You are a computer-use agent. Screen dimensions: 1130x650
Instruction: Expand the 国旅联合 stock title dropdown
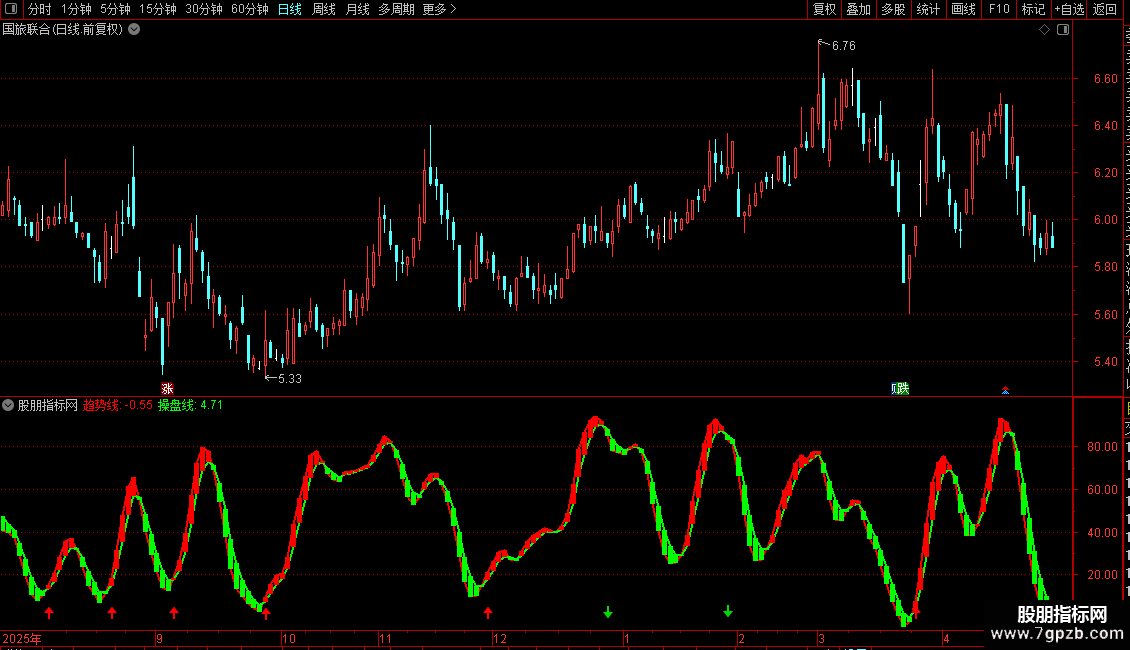click(x=134, y=30)
